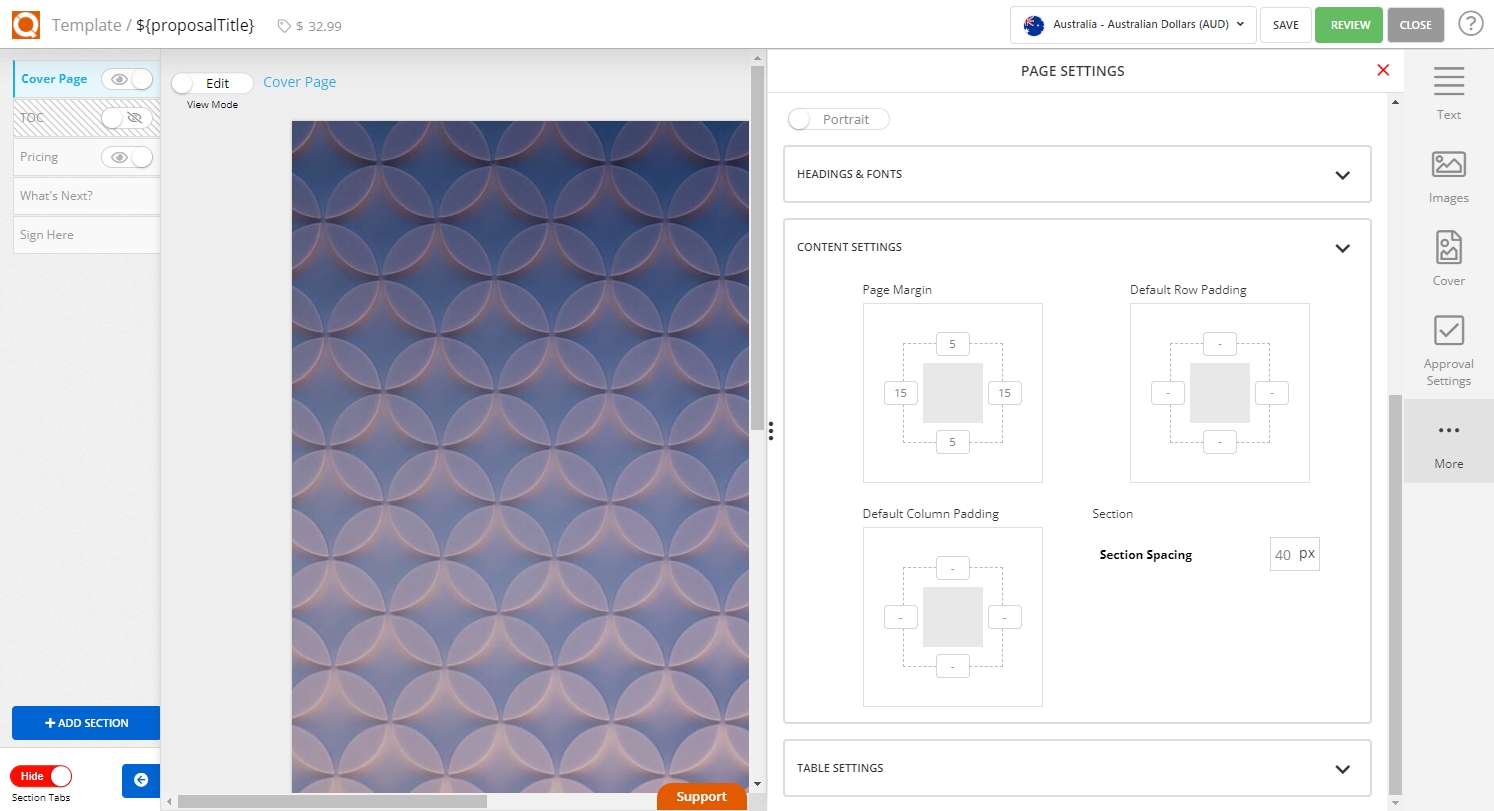Click the blue back arrow button
This screenshot has height=811, width=1494.
coord(141,780)
